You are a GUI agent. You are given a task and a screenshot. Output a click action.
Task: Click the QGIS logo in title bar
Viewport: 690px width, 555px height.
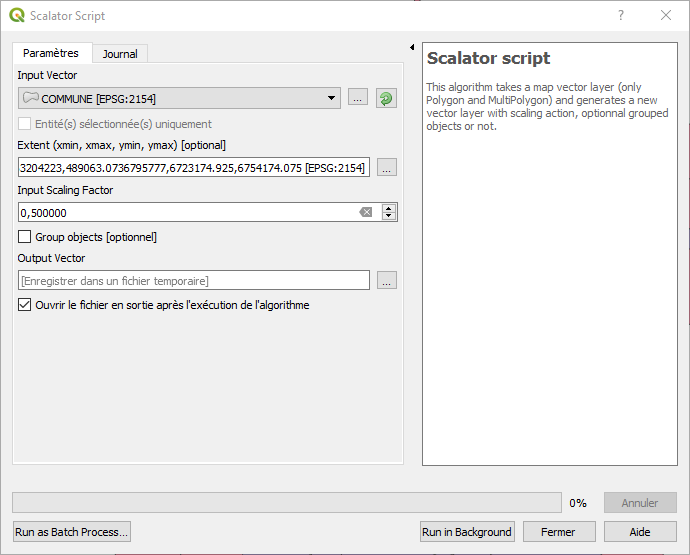tap(17, 15)
